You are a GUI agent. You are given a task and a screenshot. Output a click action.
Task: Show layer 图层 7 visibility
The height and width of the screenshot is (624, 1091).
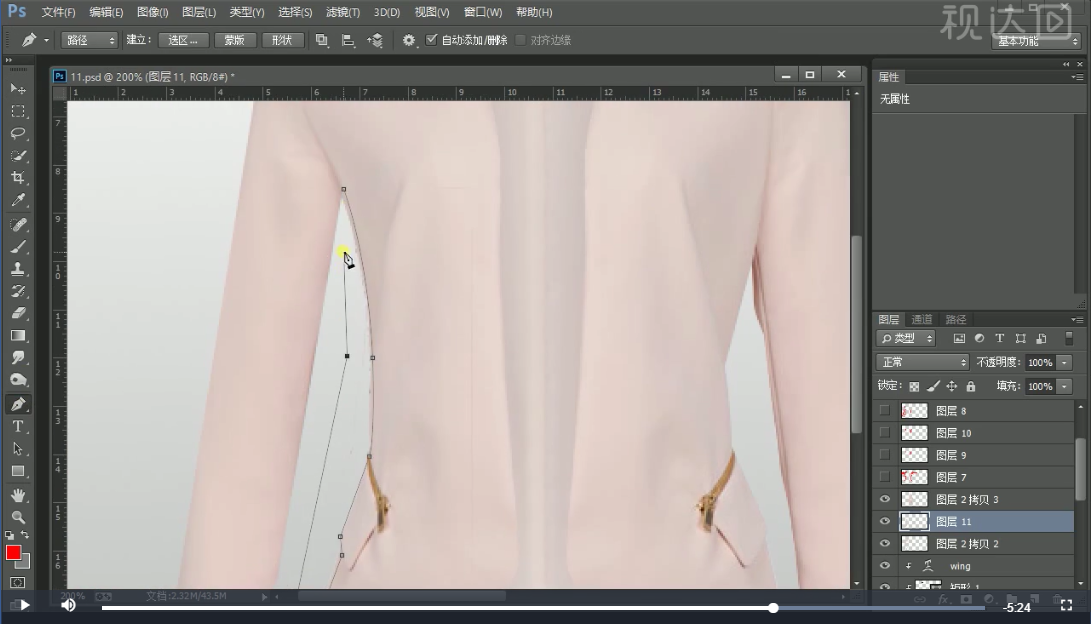[884, 477]
